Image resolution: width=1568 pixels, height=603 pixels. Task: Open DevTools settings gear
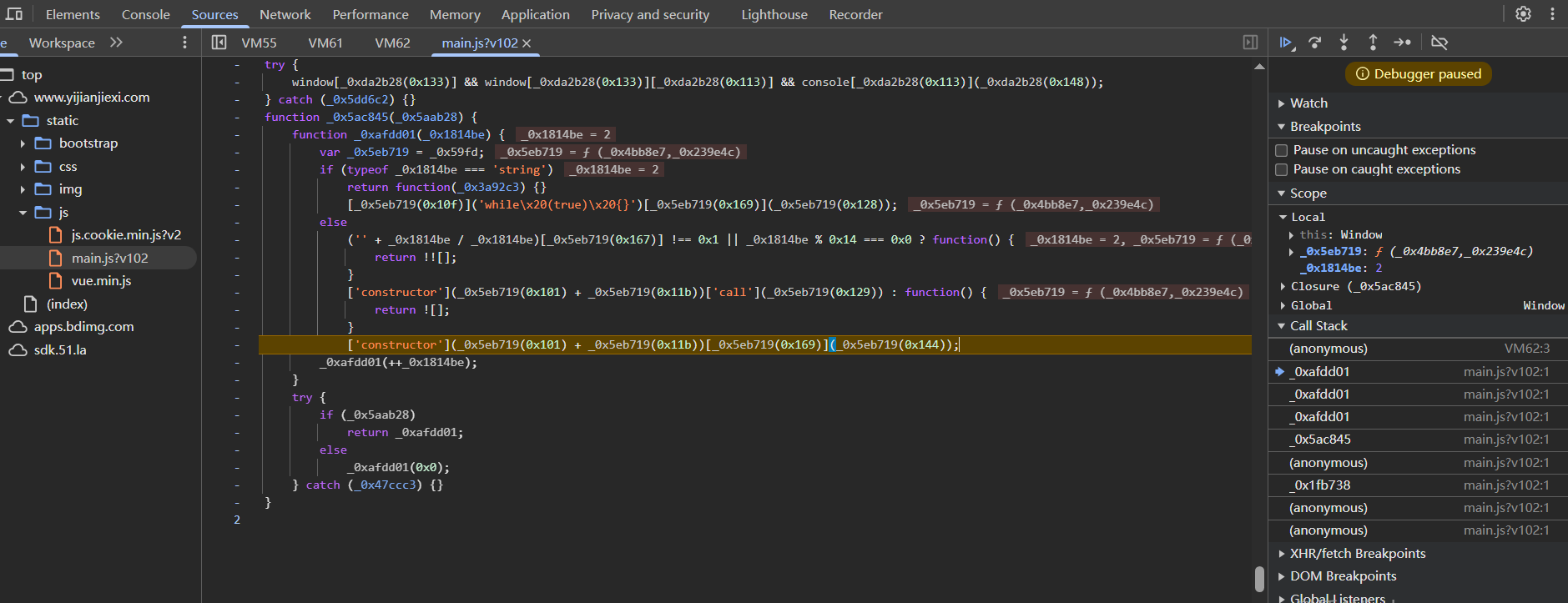coord(1523,14)
